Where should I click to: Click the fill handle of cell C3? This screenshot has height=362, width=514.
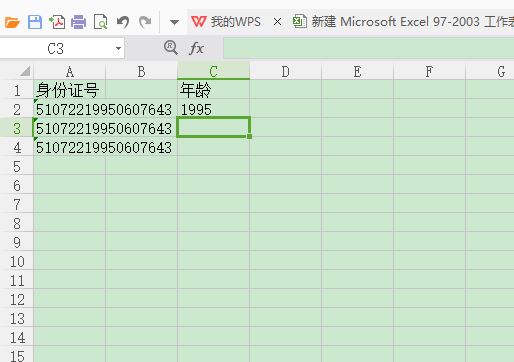(x=249, y=136)
